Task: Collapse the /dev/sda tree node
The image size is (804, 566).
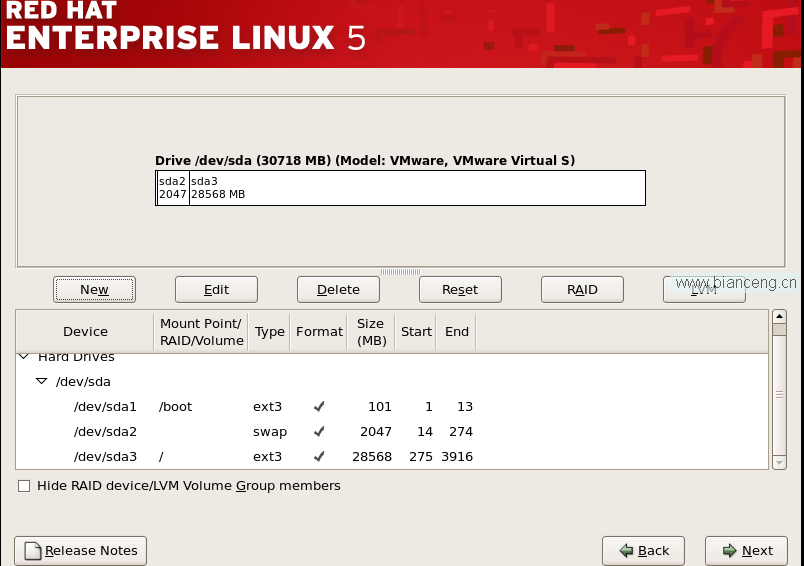Action: (x=42, y=381)
